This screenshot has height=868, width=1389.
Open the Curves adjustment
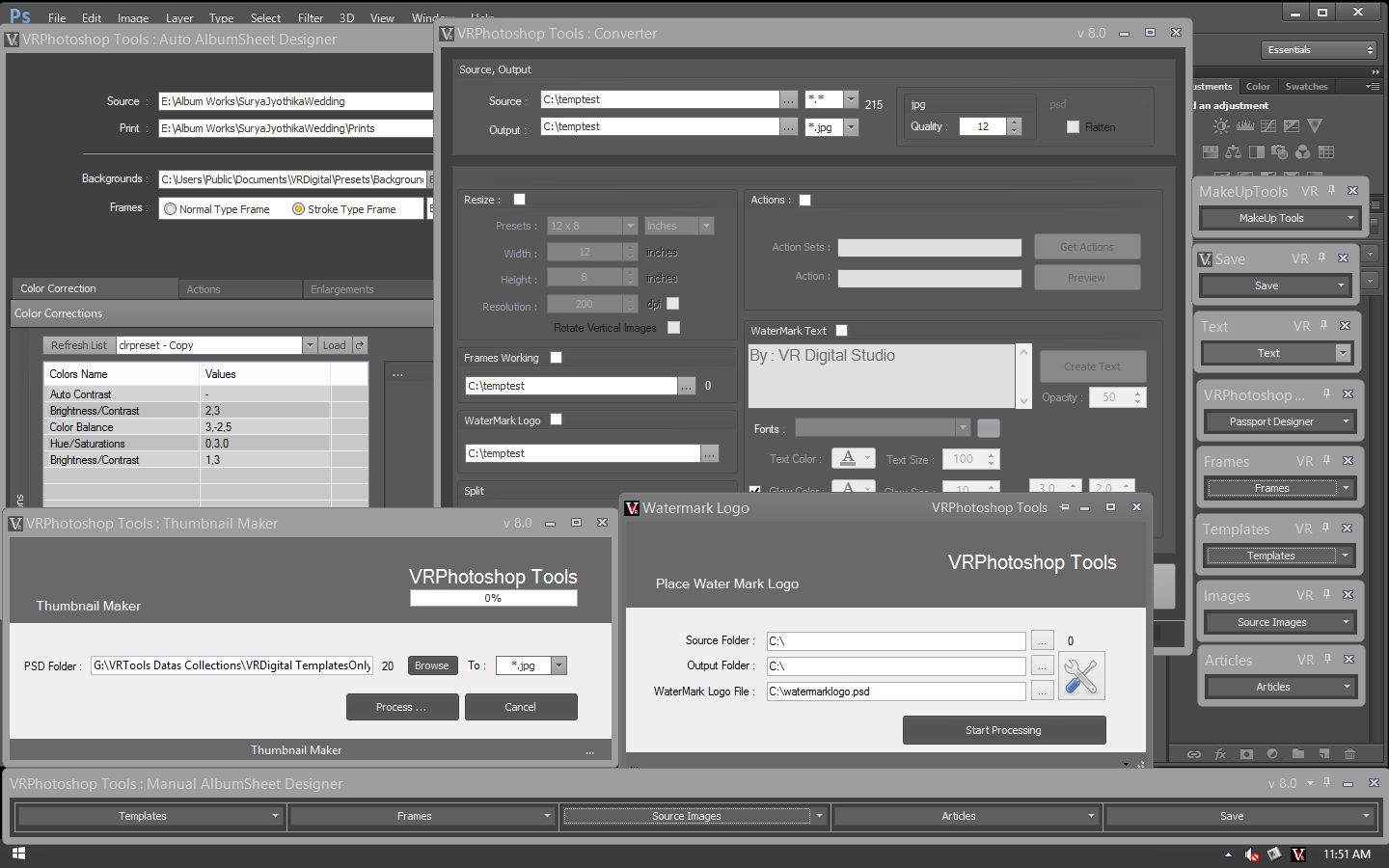click(1267, 125)
